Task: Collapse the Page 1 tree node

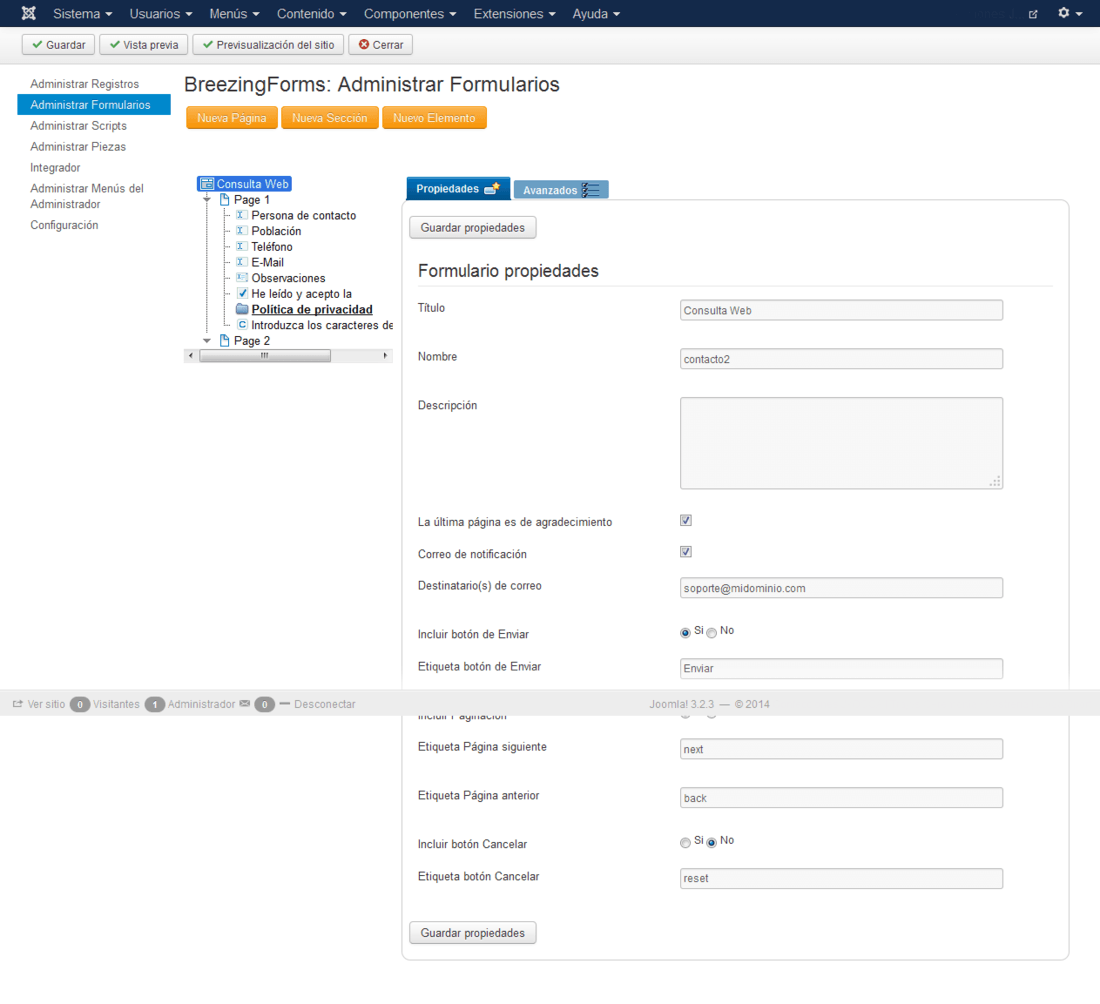Action: point(207,200)
